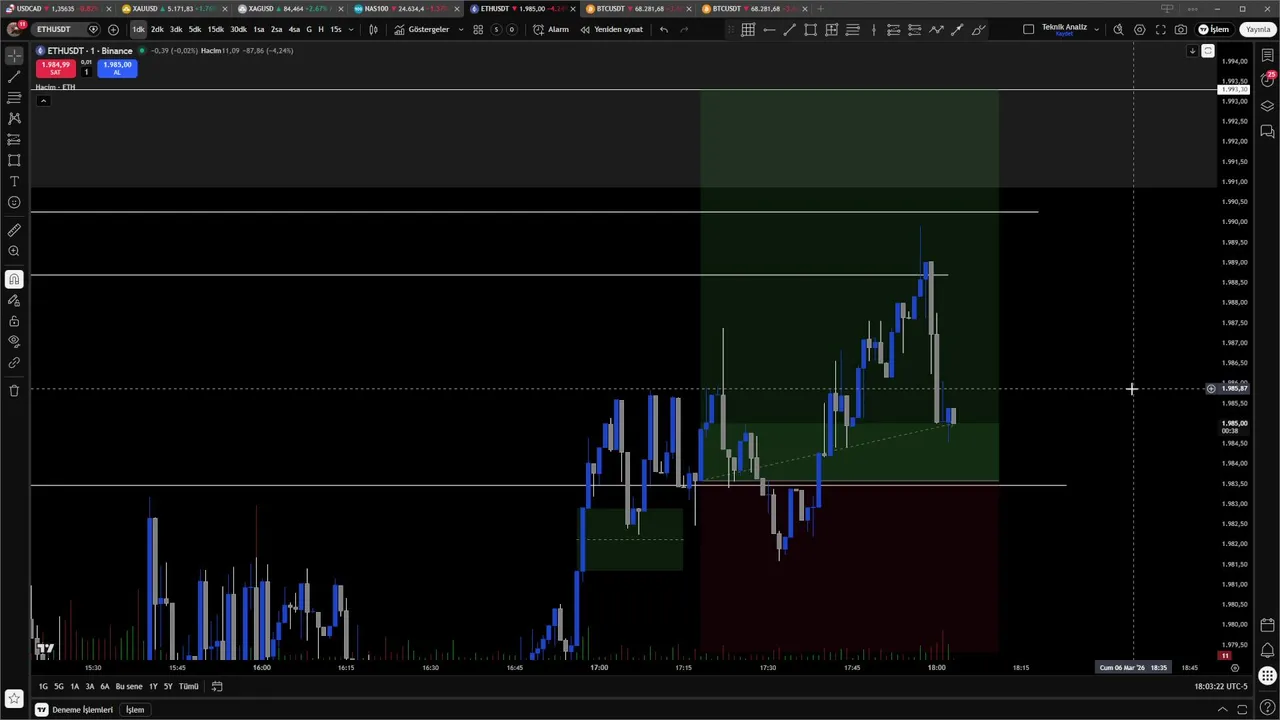
Task: Select the ruler measure tool
Action: [14, 230]
